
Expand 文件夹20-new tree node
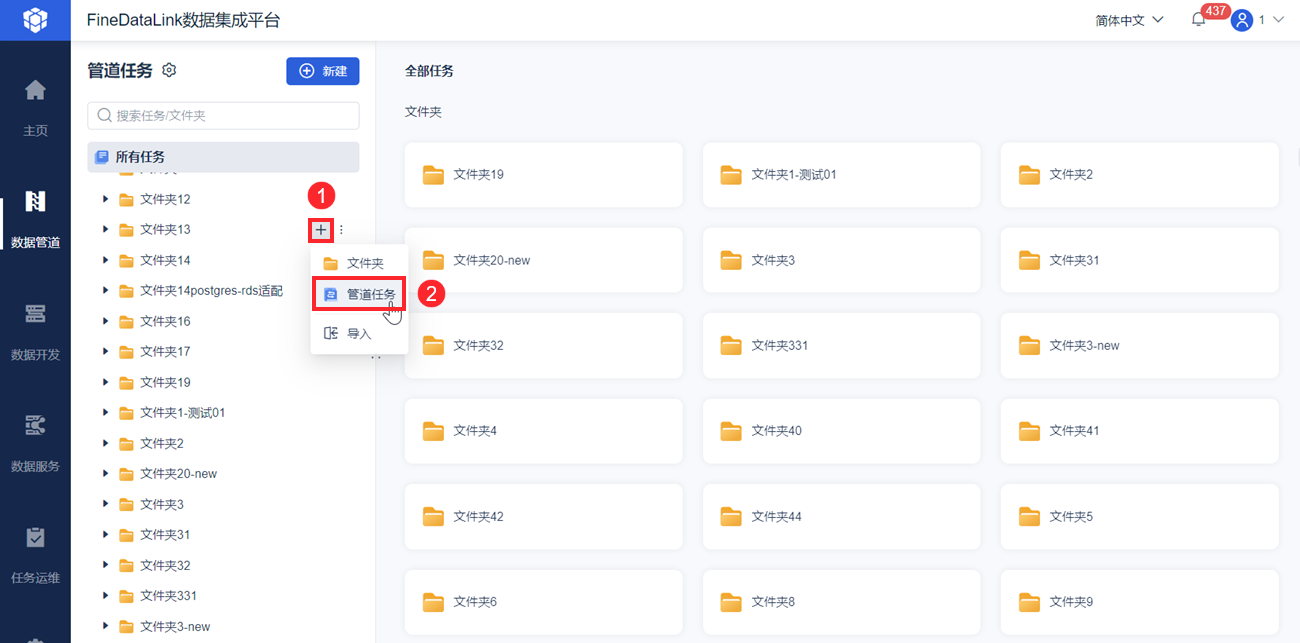click(105, 473)
